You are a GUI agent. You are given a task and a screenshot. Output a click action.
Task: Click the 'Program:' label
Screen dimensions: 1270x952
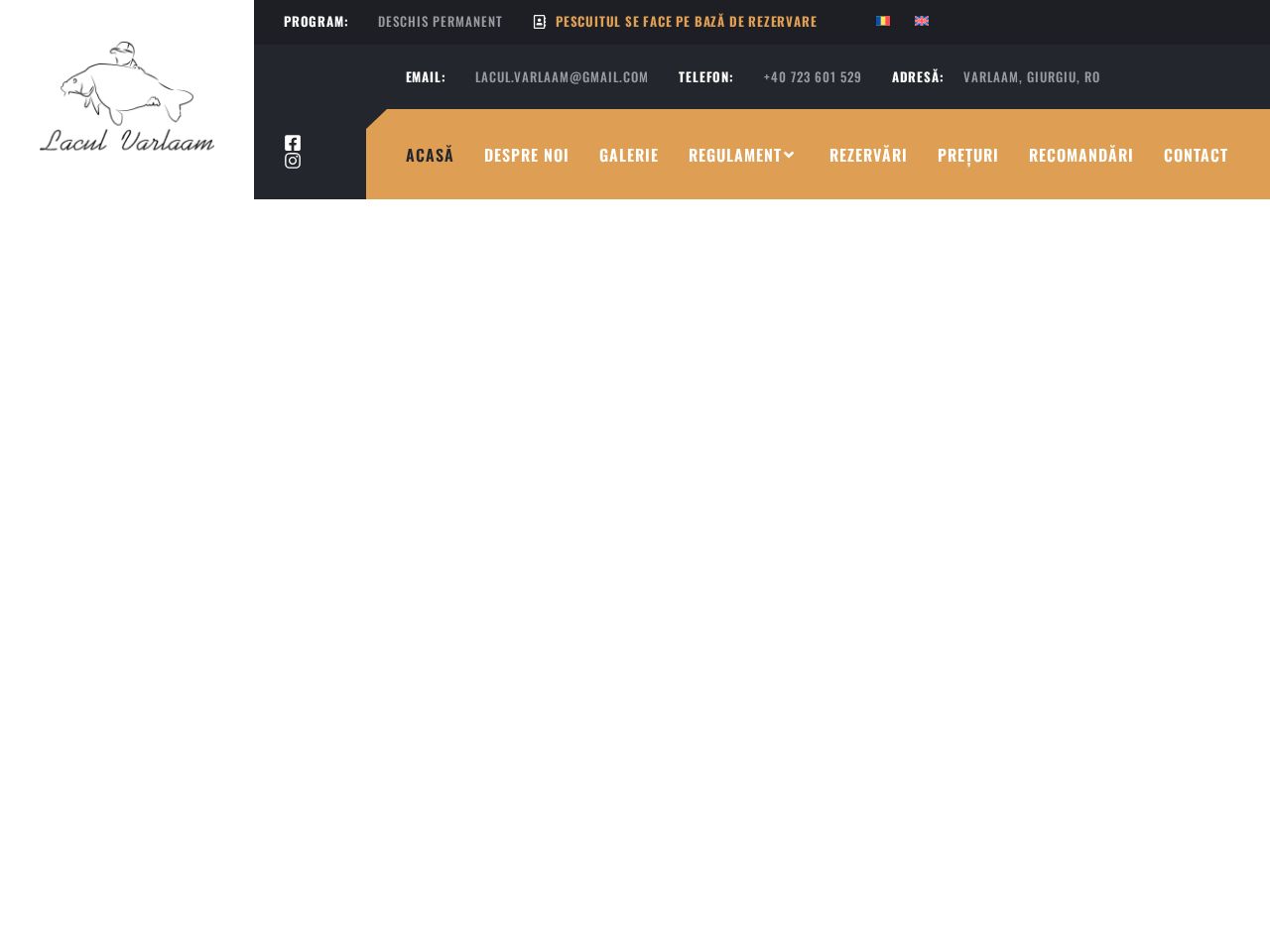[x=317, y=22]
